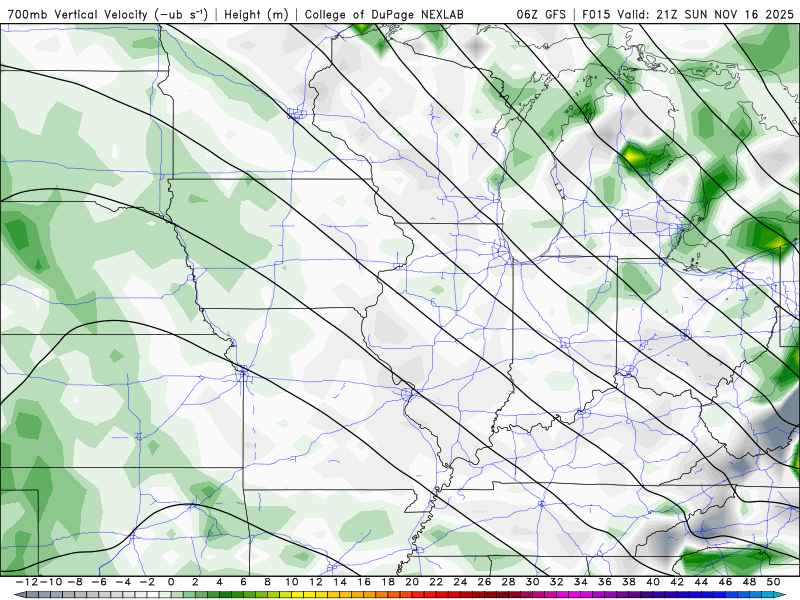Click the "48" color scale label
The width and height of the screenshot is (800, 600).
749,582
